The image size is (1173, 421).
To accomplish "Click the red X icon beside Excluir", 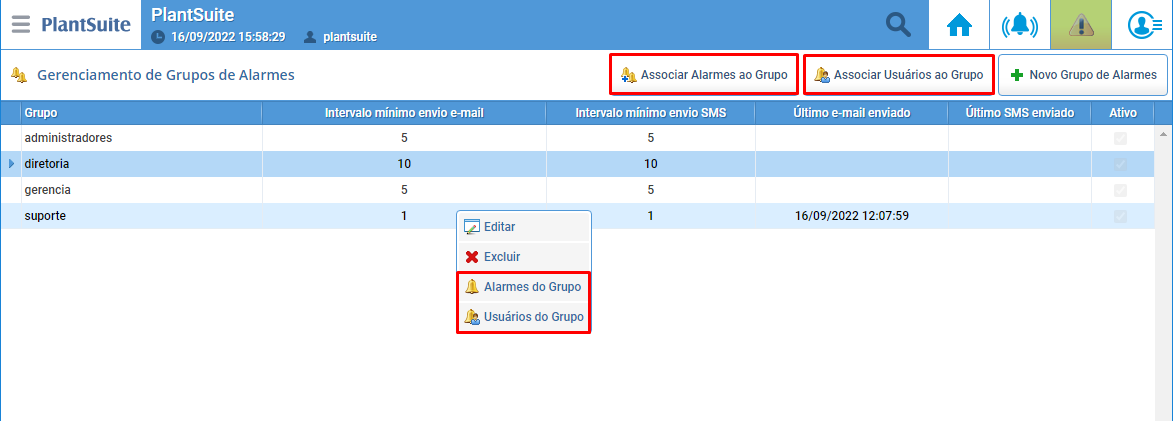I will pos(472,256).
